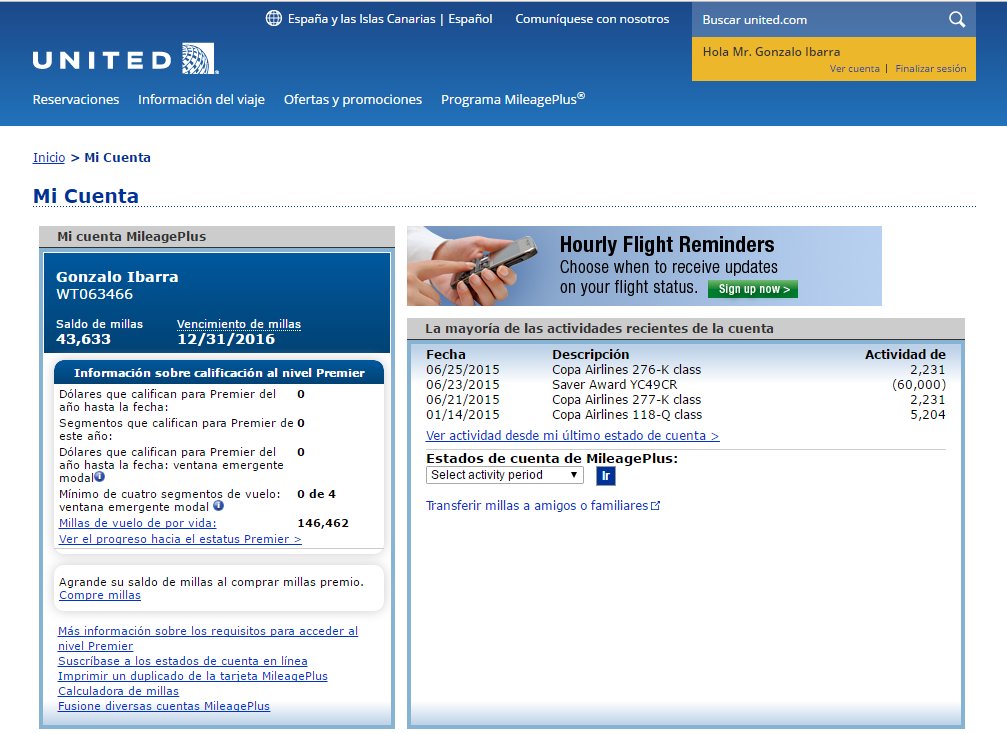Click the 'Información sobre calificación al nivel Premier' header
The height and width of the screenshot is (734, 1007).
click(219, 372)
